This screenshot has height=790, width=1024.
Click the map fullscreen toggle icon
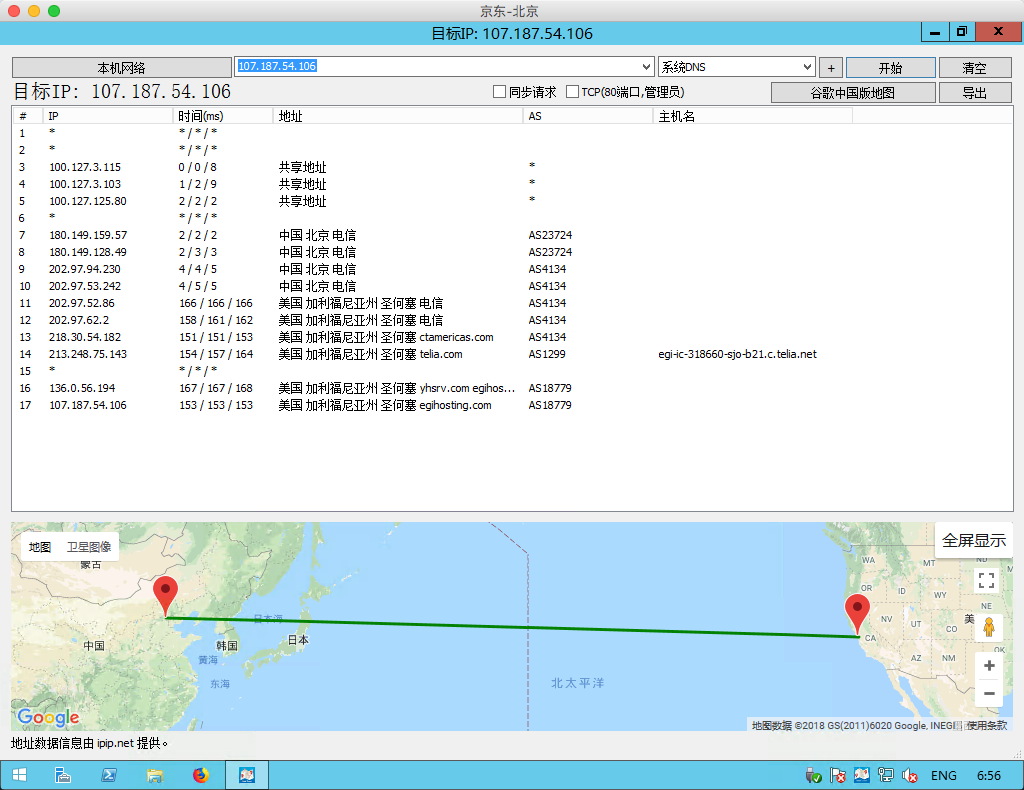click(987, 580)
